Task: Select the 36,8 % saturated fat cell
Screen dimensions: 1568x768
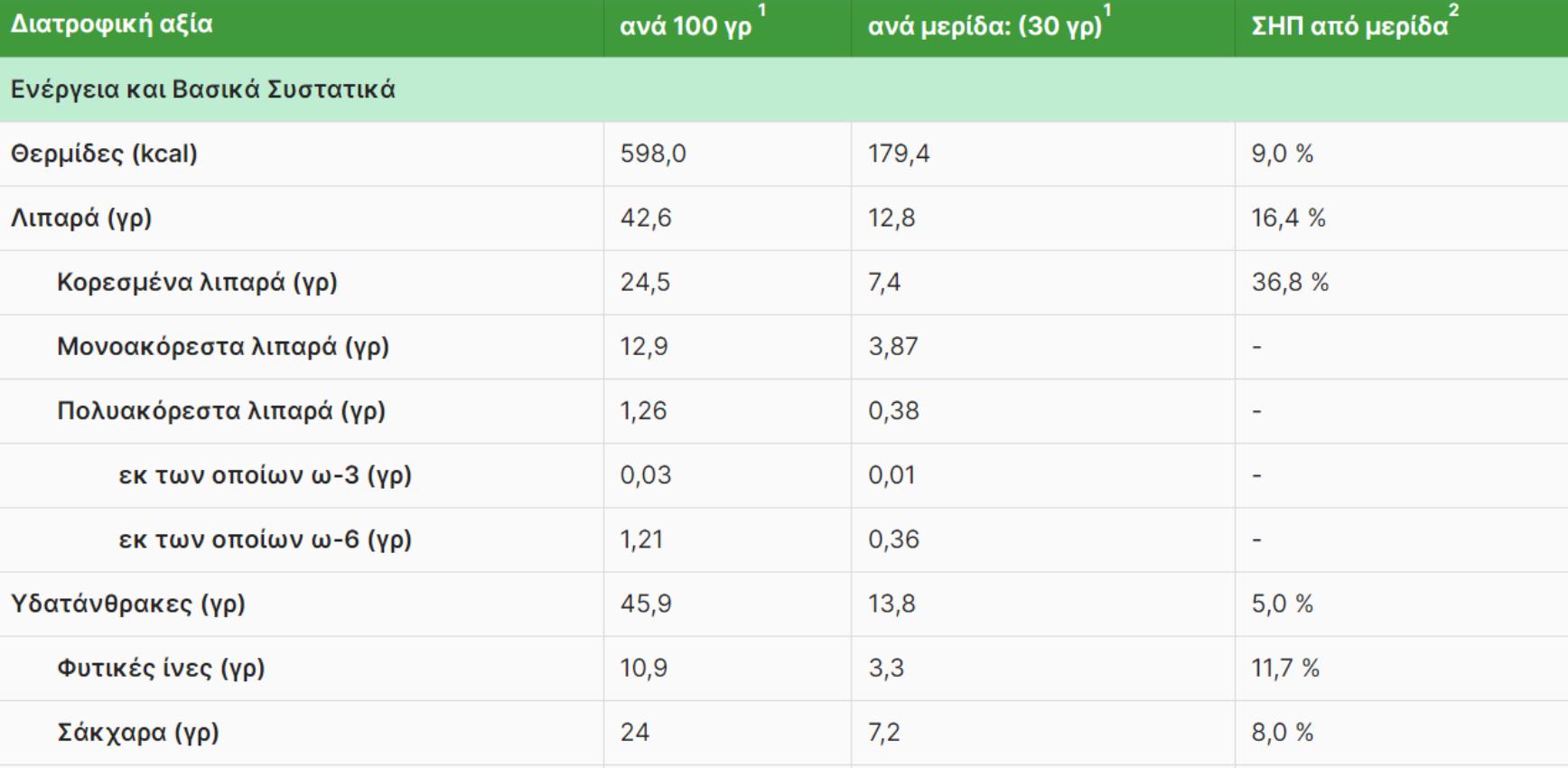Action: pyautogui.click(x=1290, y=282)
